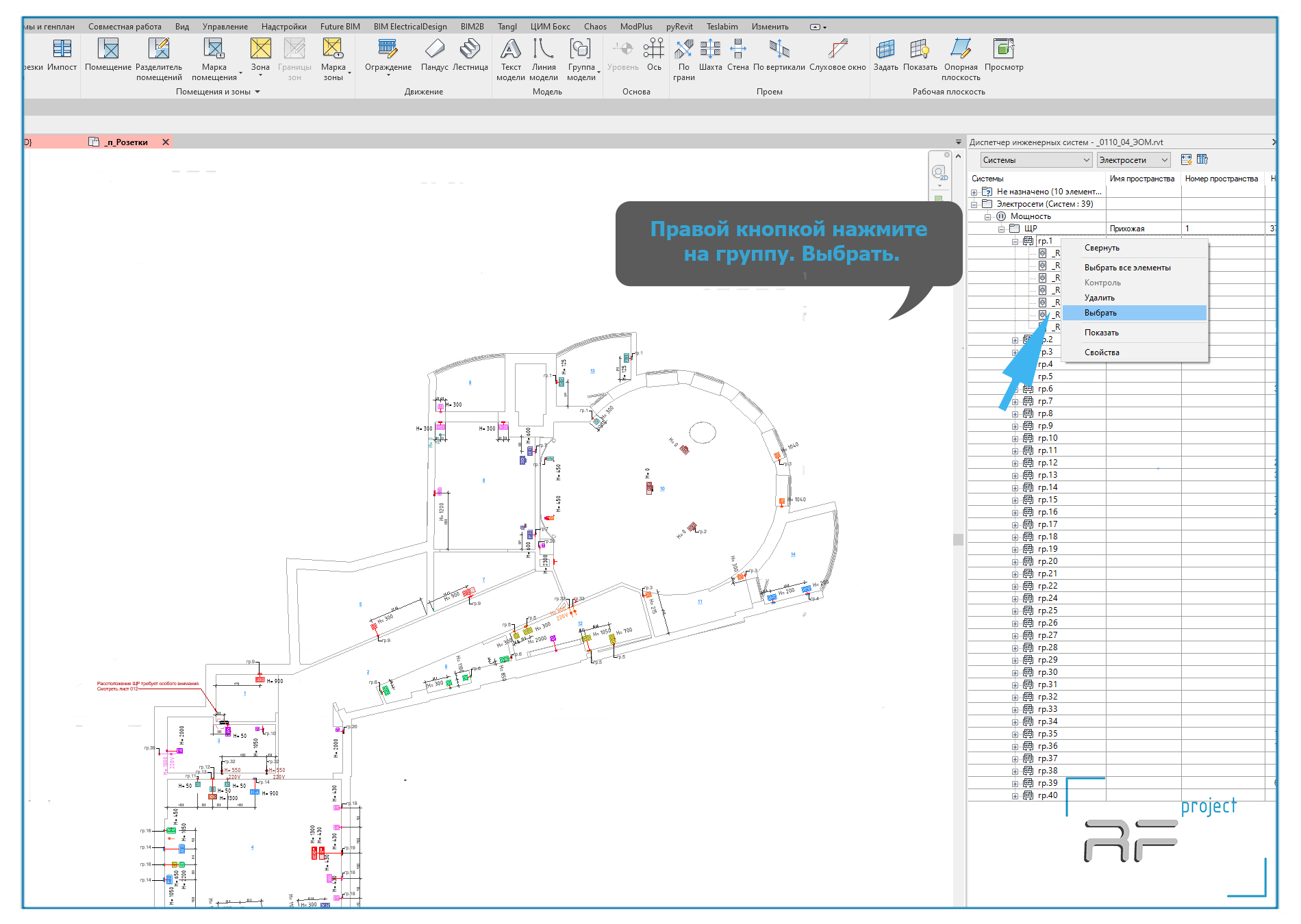
Task: Switch to the BIM ElectricalDesign tab
Action: (410, 27)
